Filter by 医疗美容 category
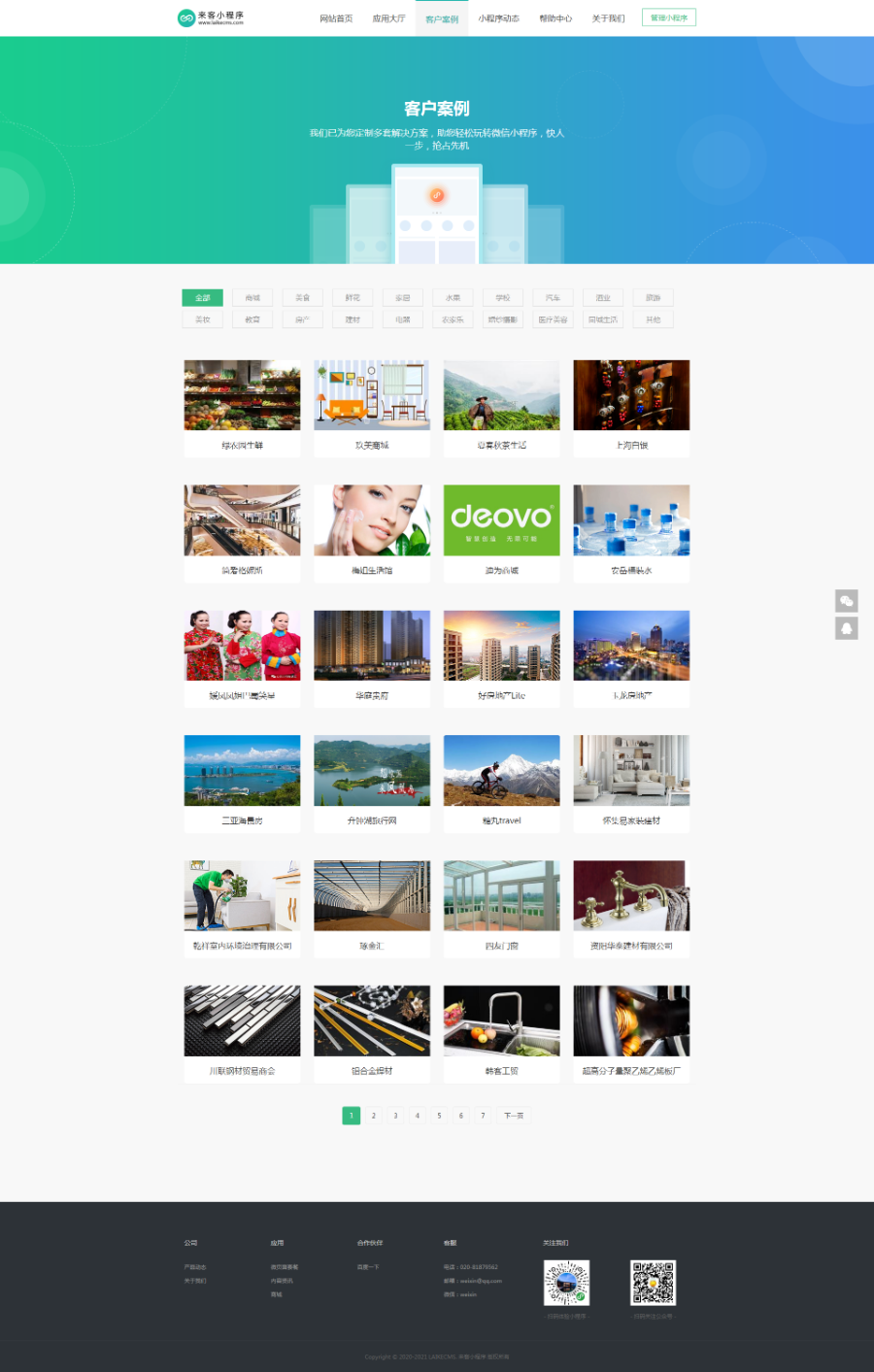The image size is (874, 1372). tap(553, 319)
